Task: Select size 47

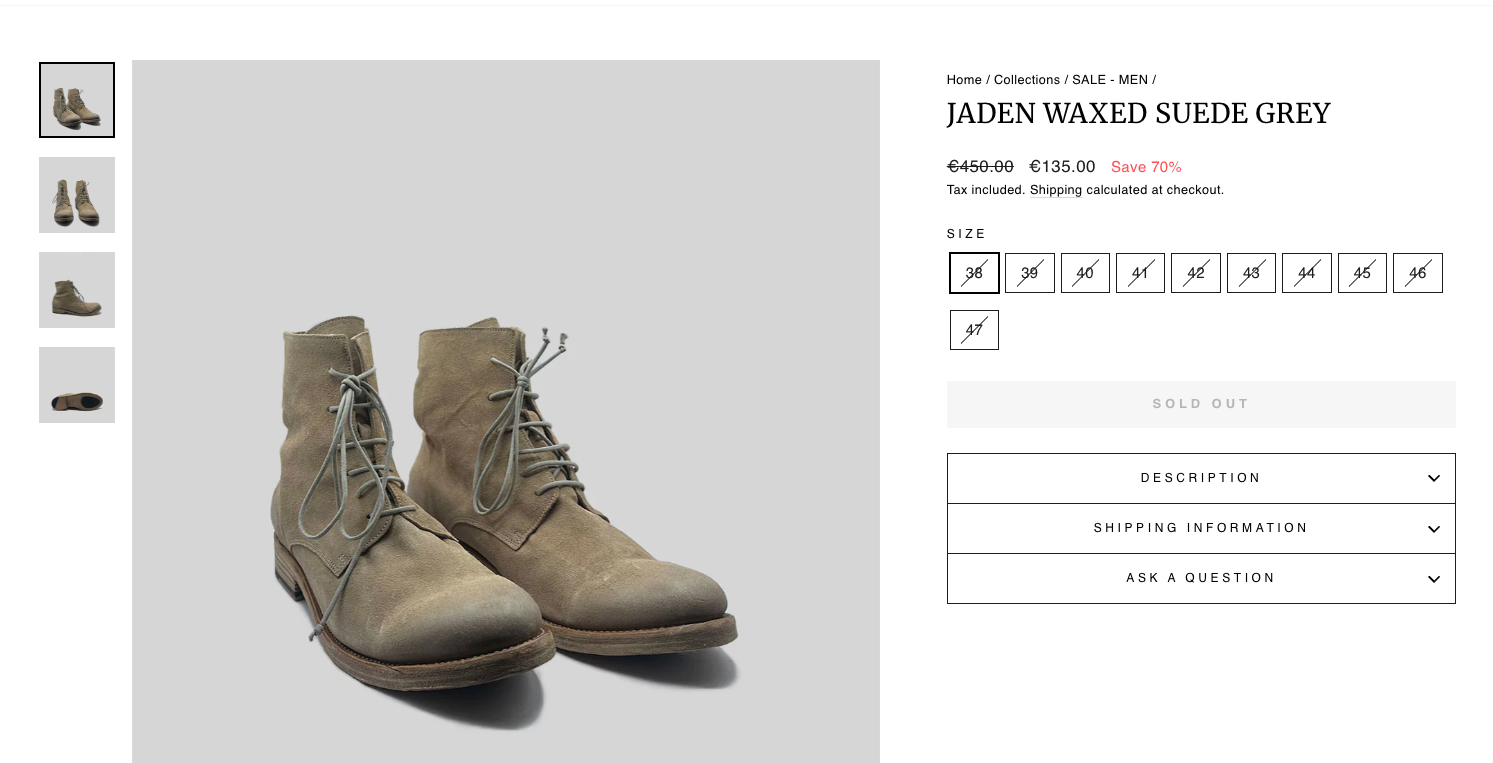Action: (974, 330)
